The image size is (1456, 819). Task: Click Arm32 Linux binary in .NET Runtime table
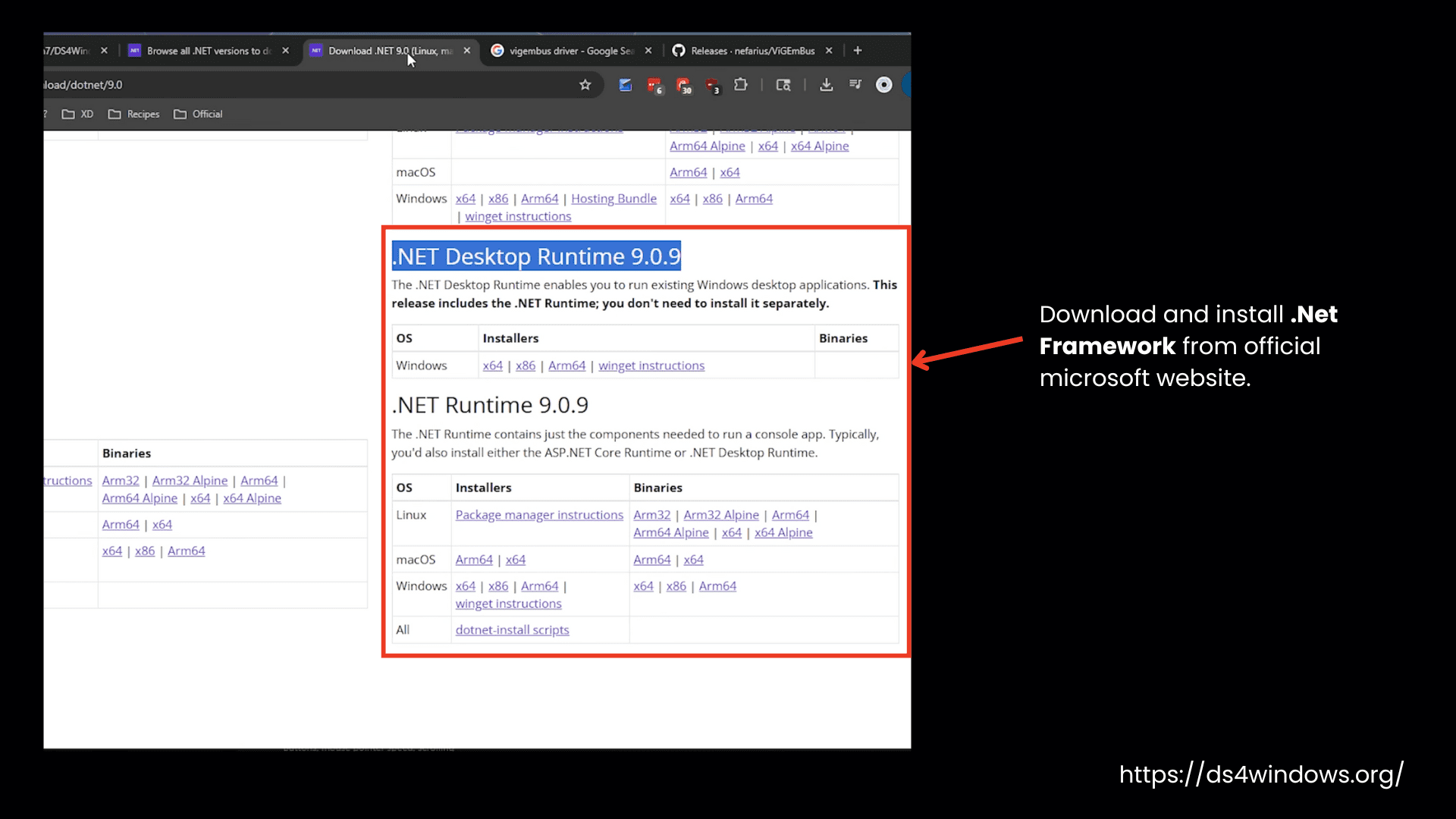tap(652, 515)
